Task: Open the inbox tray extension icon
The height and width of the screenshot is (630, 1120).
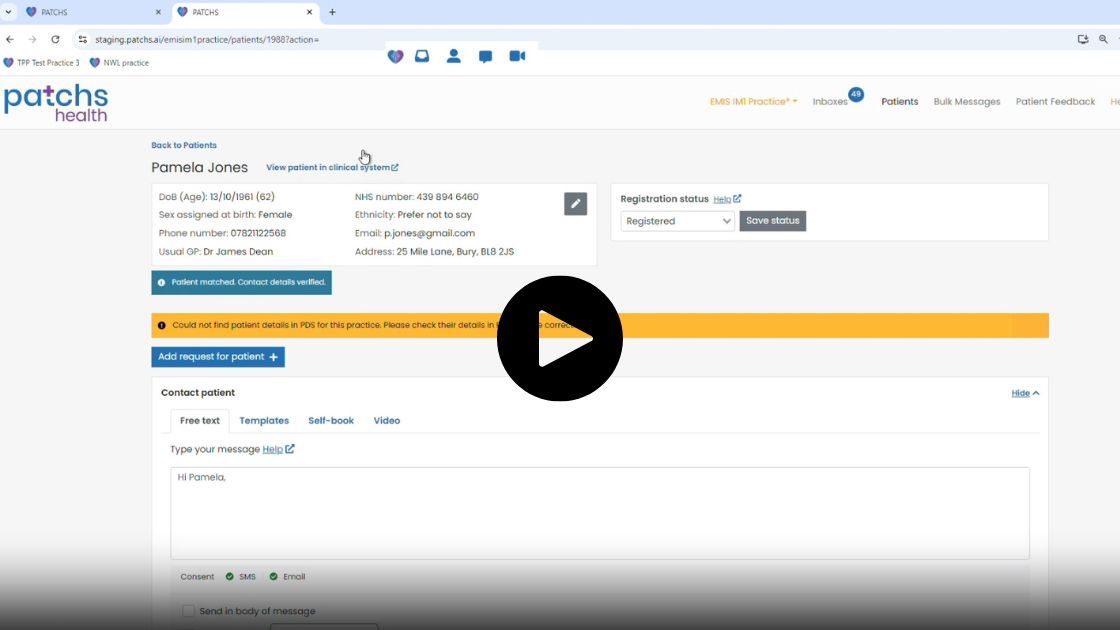Action: (422, 56)
